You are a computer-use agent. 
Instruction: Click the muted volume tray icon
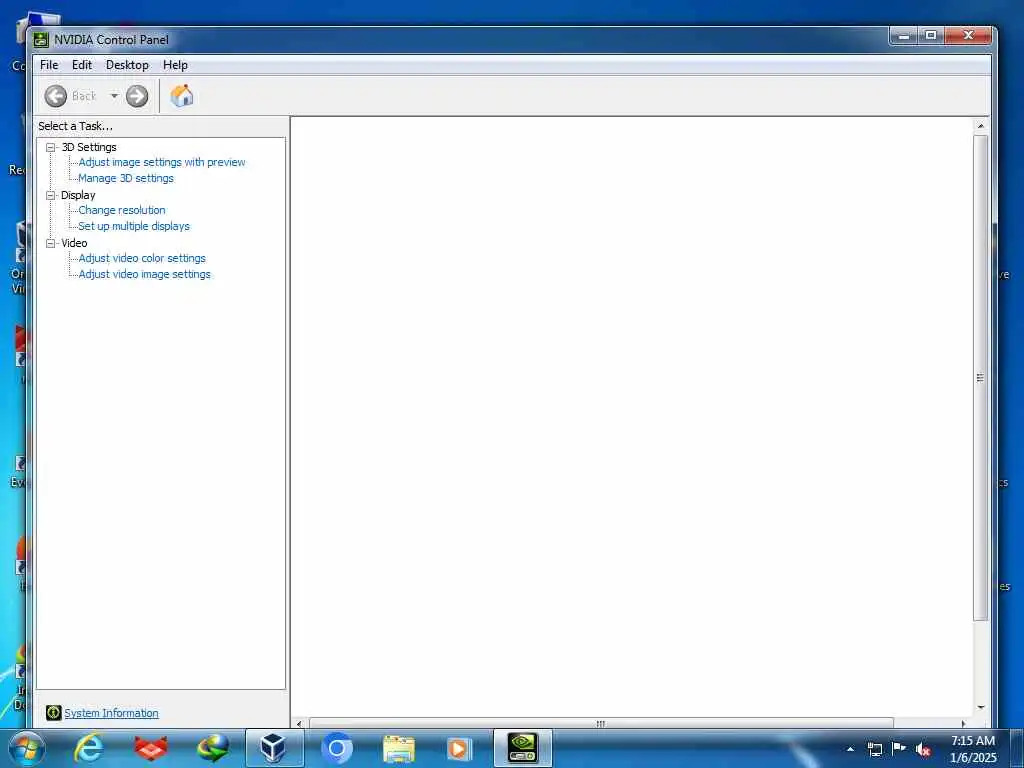pyautogui.click(x=923, y=749)
